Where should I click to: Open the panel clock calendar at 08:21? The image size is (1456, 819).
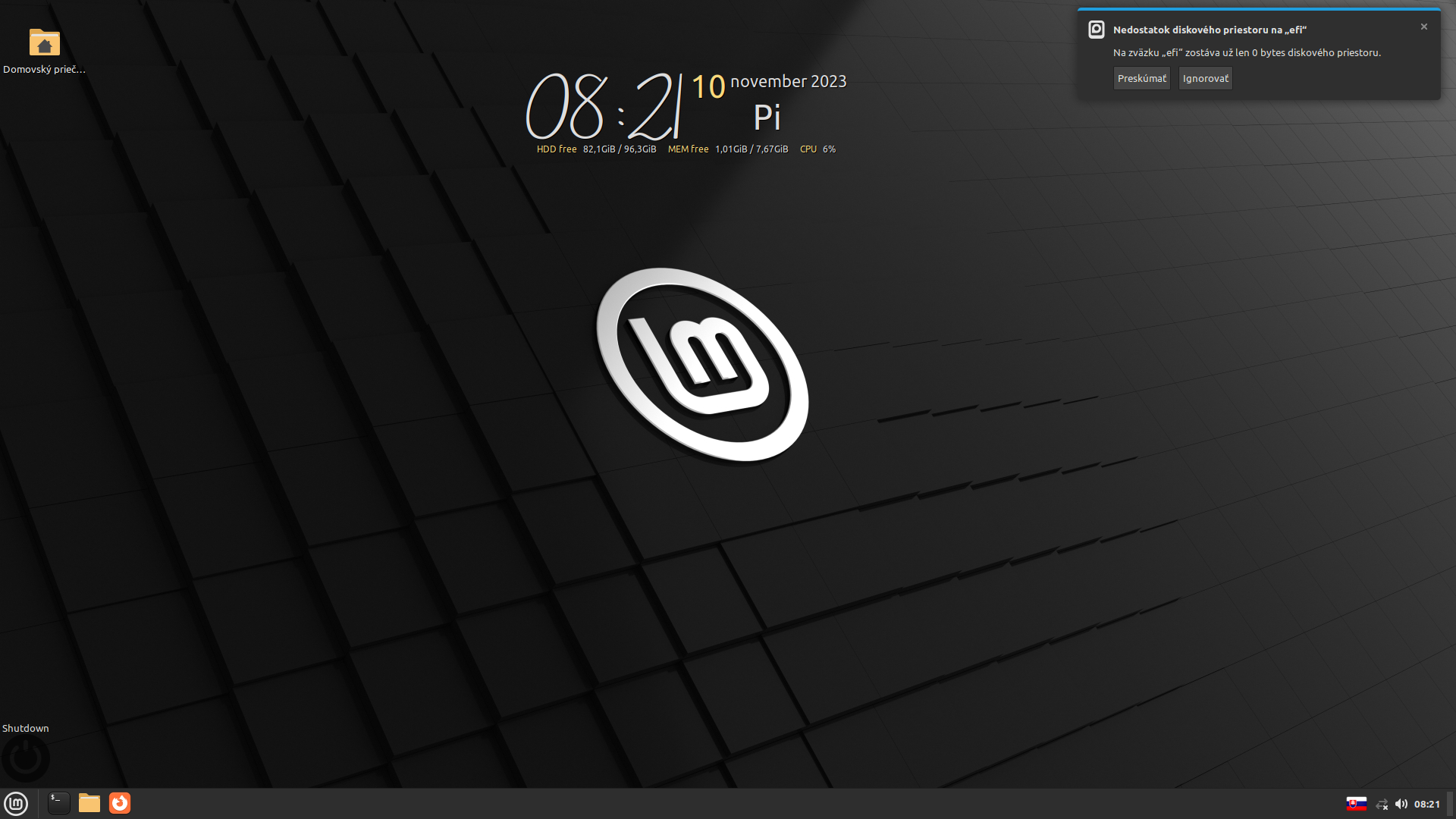click(1426, 804)
